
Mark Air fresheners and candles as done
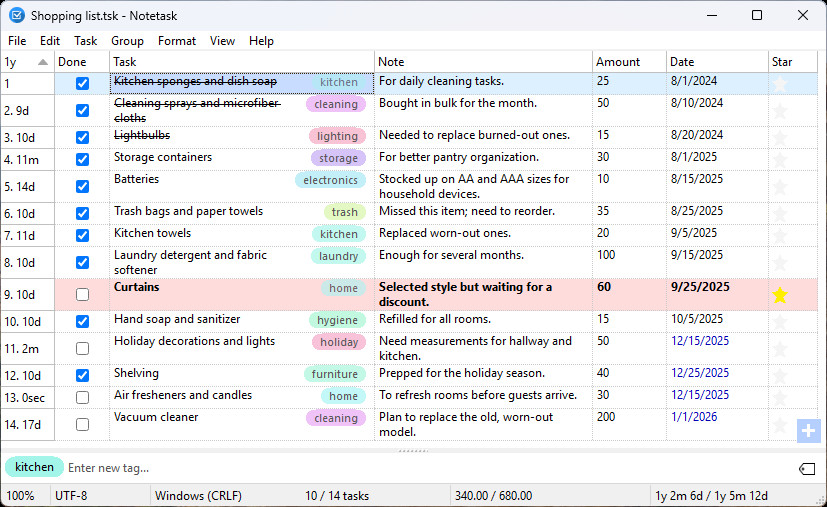pos(82,397)
